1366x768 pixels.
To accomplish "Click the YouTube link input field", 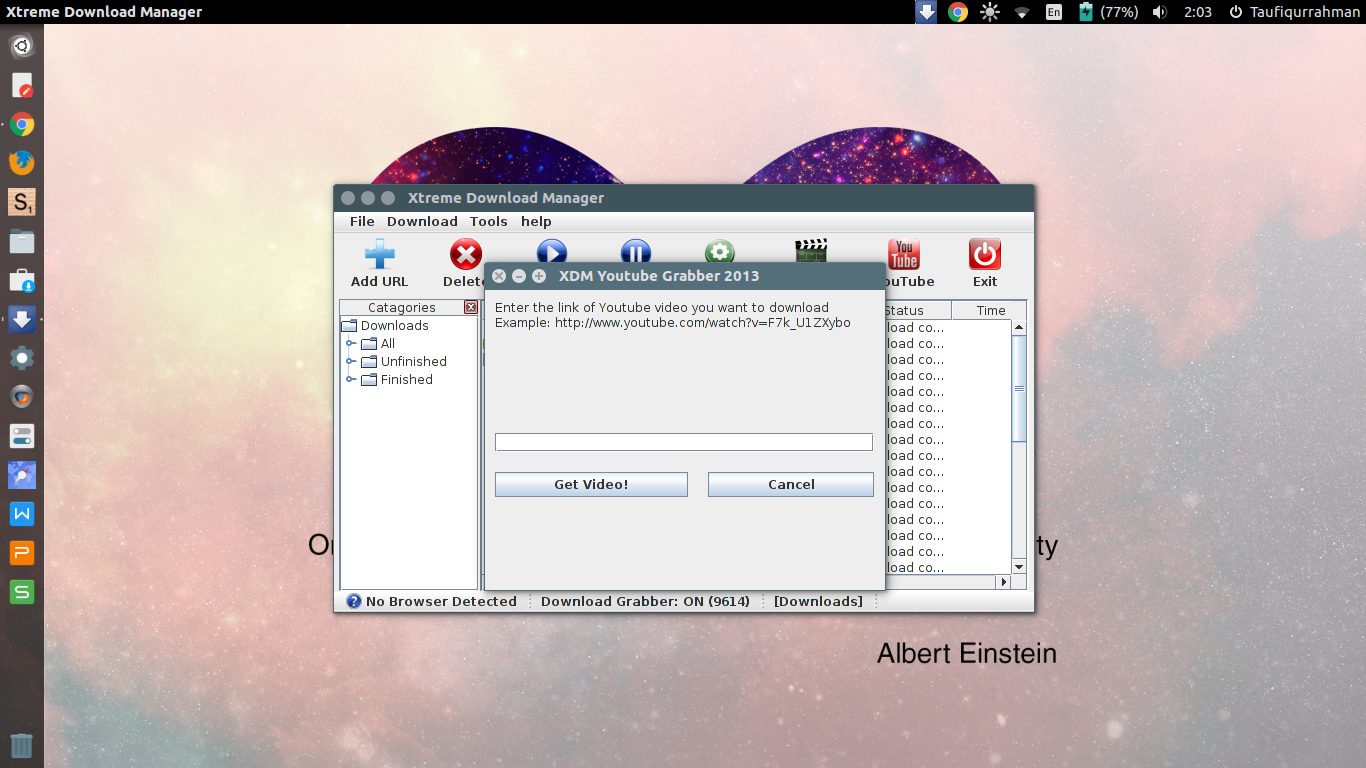I will click(684, 442).
